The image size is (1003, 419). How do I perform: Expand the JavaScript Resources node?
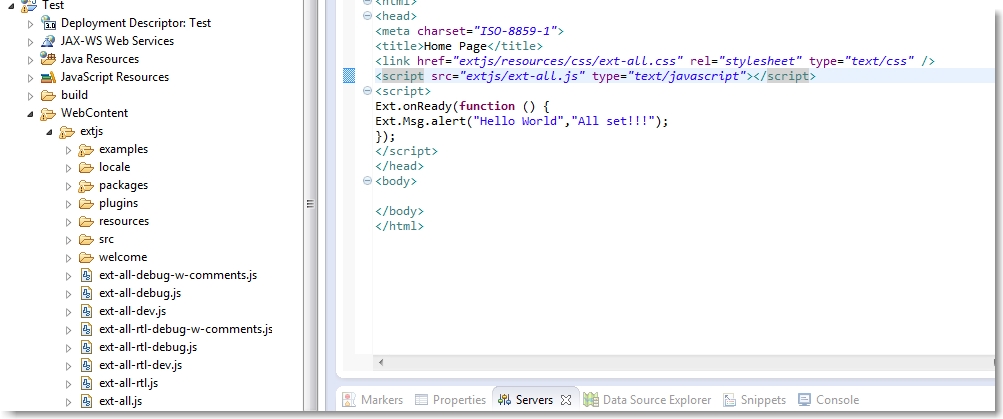(30, 78)
